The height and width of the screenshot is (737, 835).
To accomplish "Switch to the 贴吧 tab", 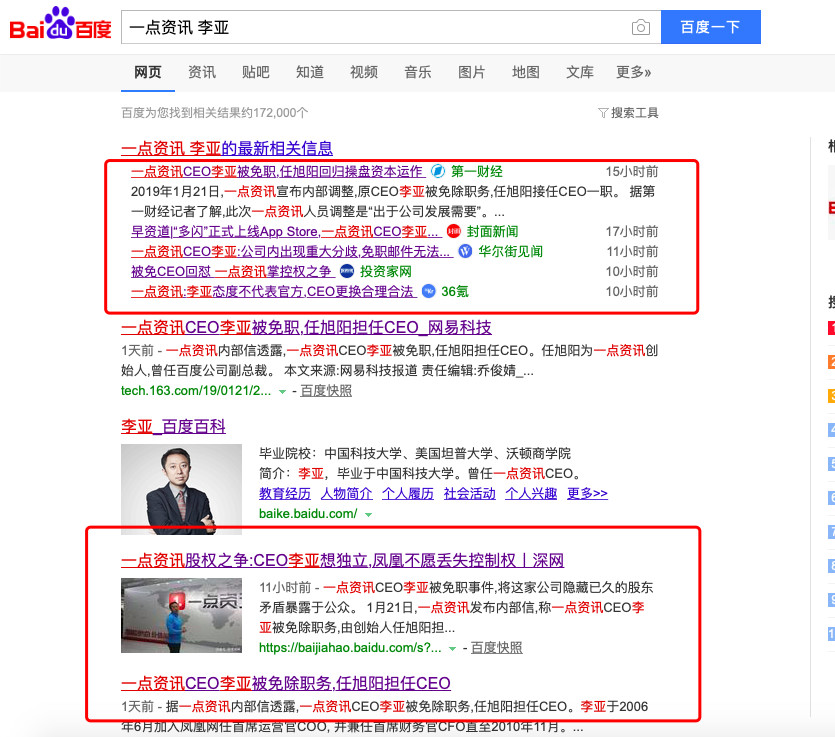I will click(256, 72).
